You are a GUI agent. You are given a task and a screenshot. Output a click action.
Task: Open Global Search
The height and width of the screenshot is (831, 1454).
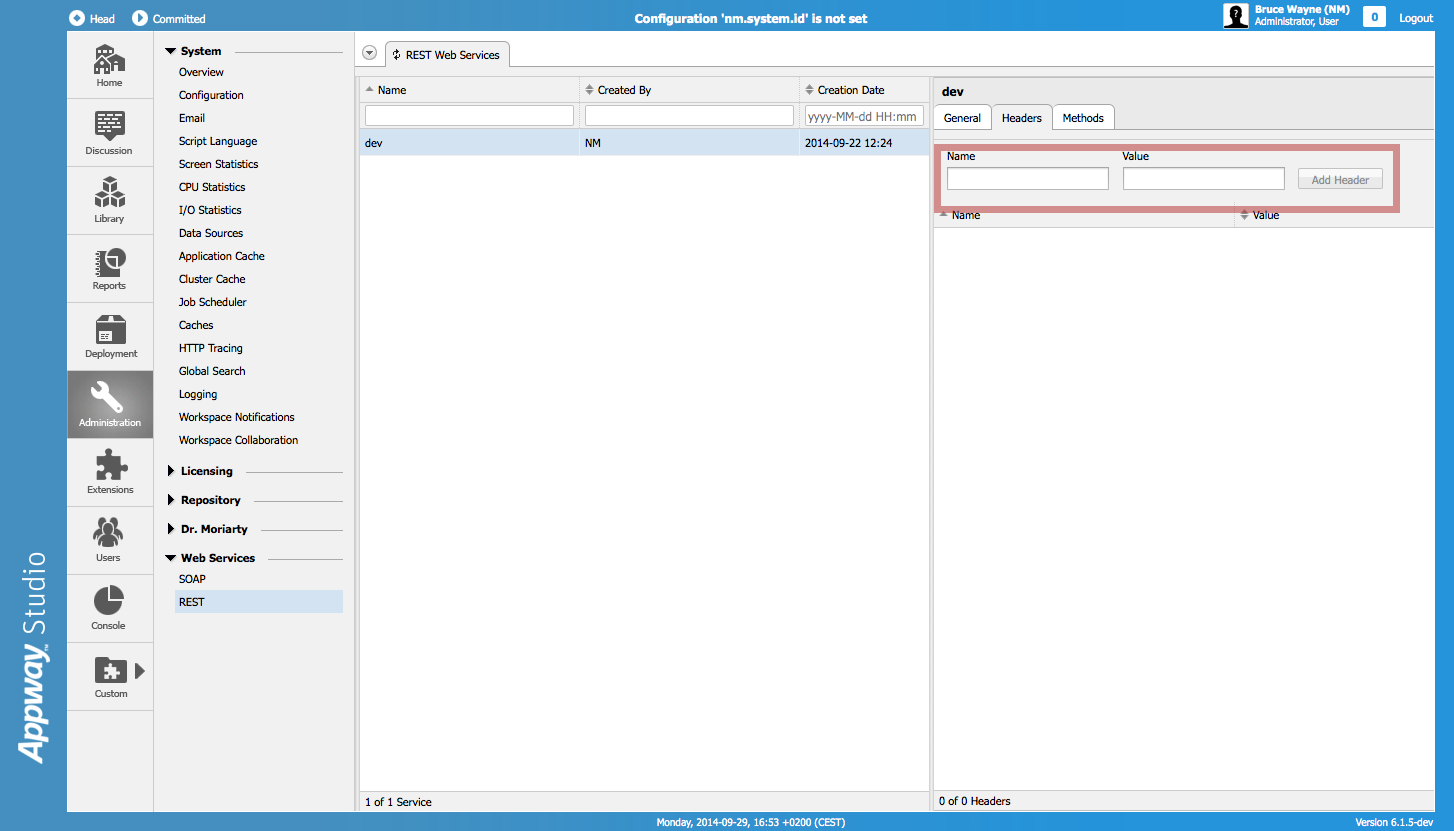tap(212, 371)
